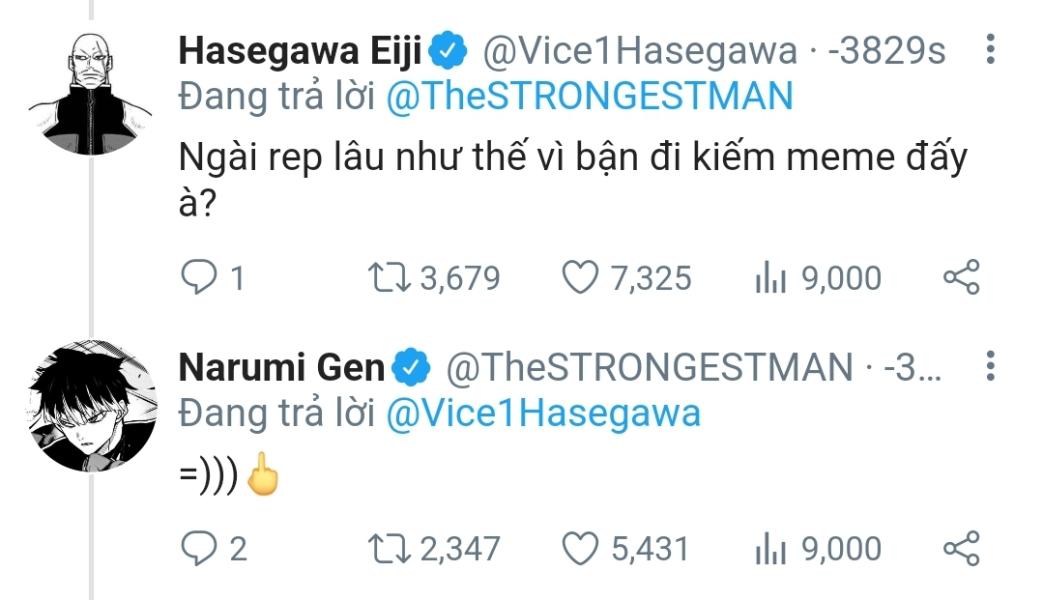Open Hasegawa's tweet about kiếm meme

(573, 180)
